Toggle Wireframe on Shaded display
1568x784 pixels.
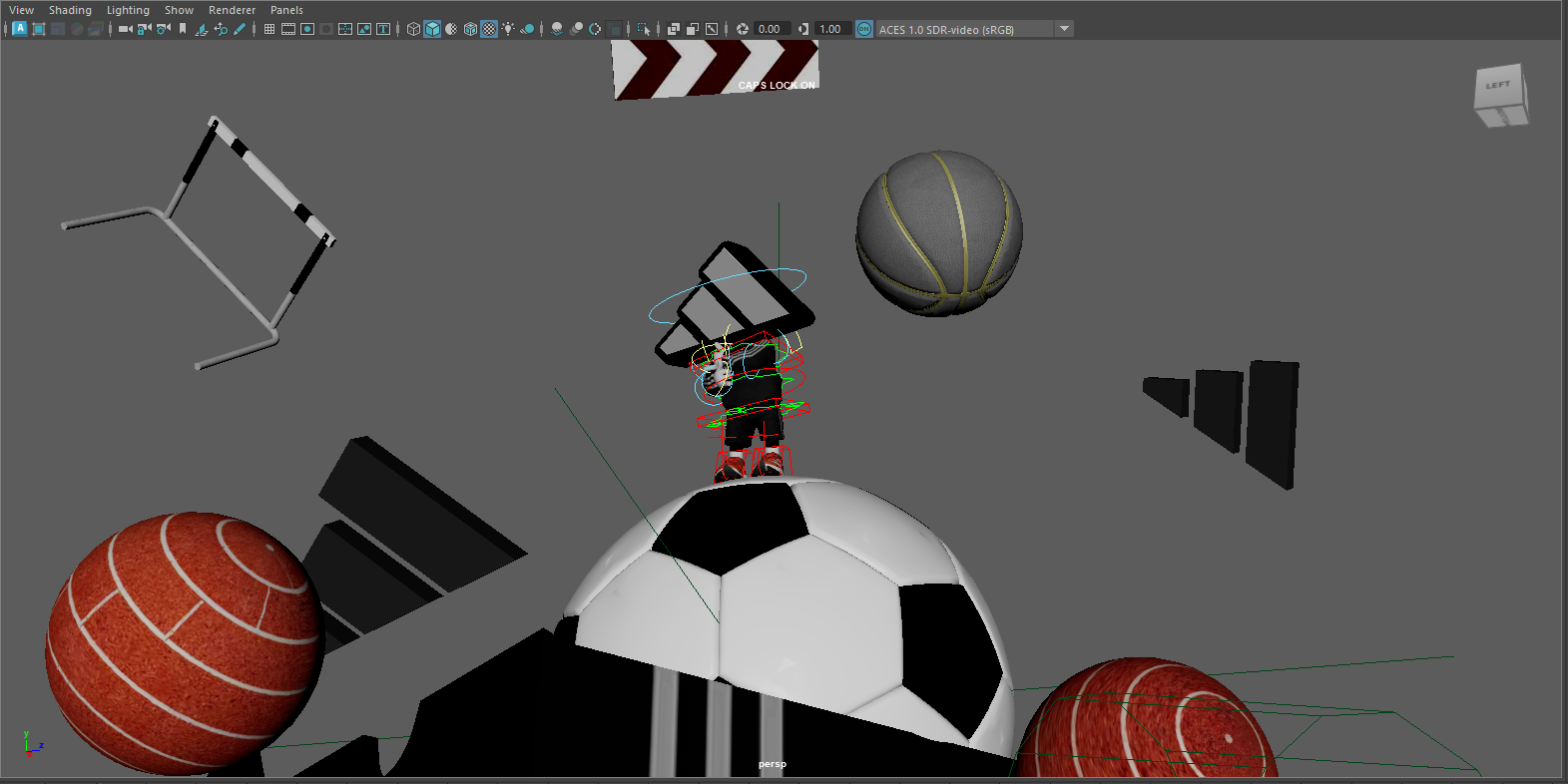point(470,29)
